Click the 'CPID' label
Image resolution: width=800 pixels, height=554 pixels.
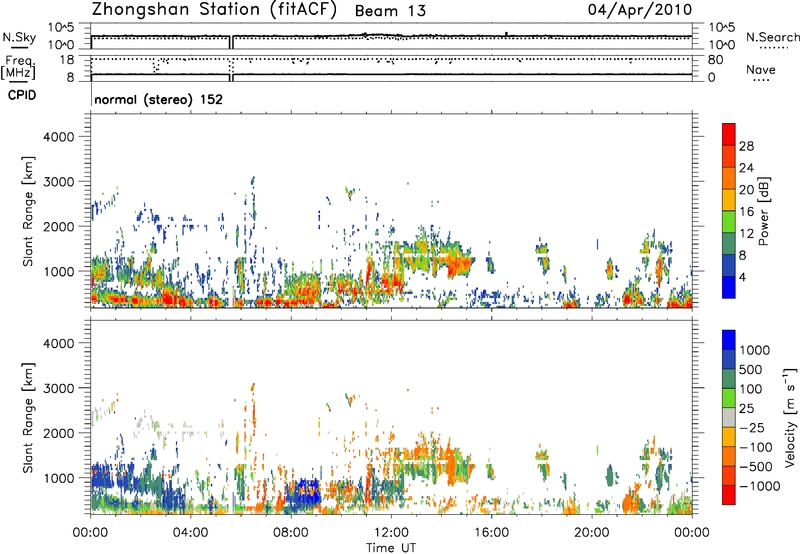tap(22, 95)
